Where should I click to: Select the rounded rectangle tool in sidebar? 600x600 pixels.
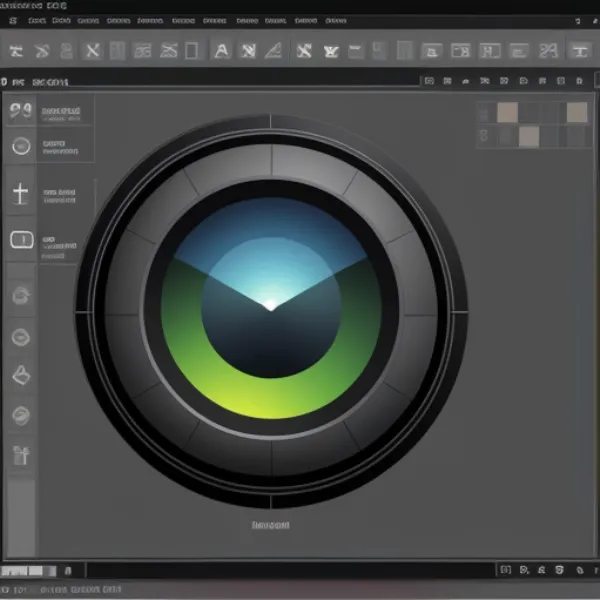click(22, 240)
